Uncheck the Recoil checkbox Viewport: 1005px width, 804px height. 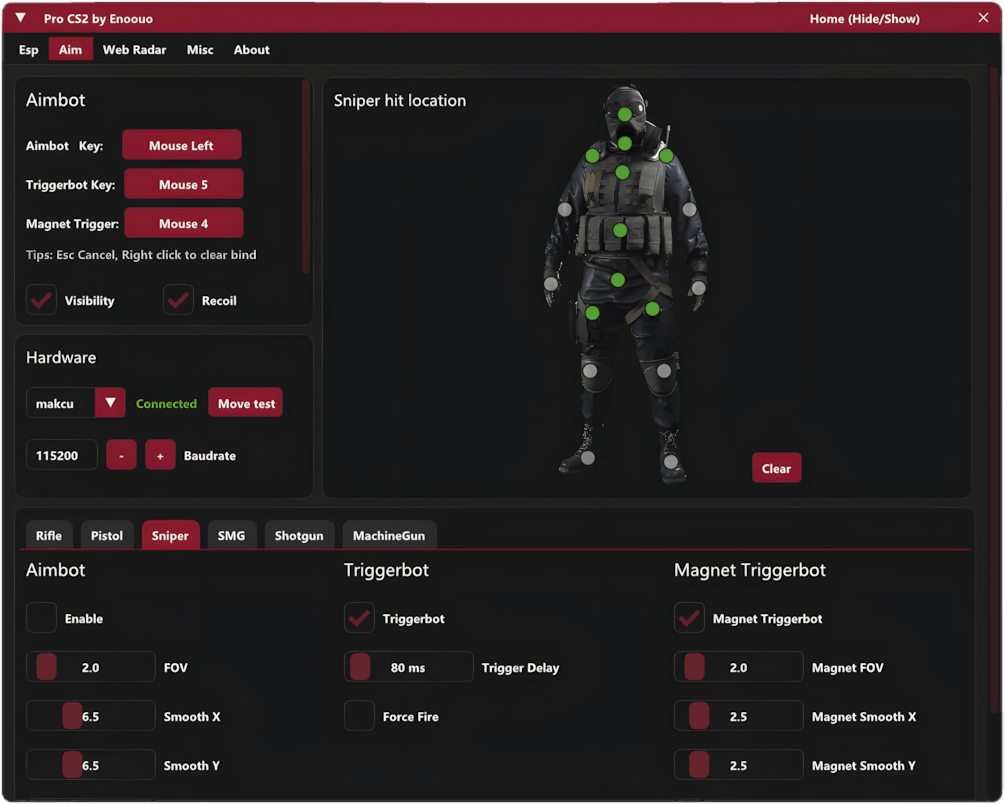coord(178,300)
